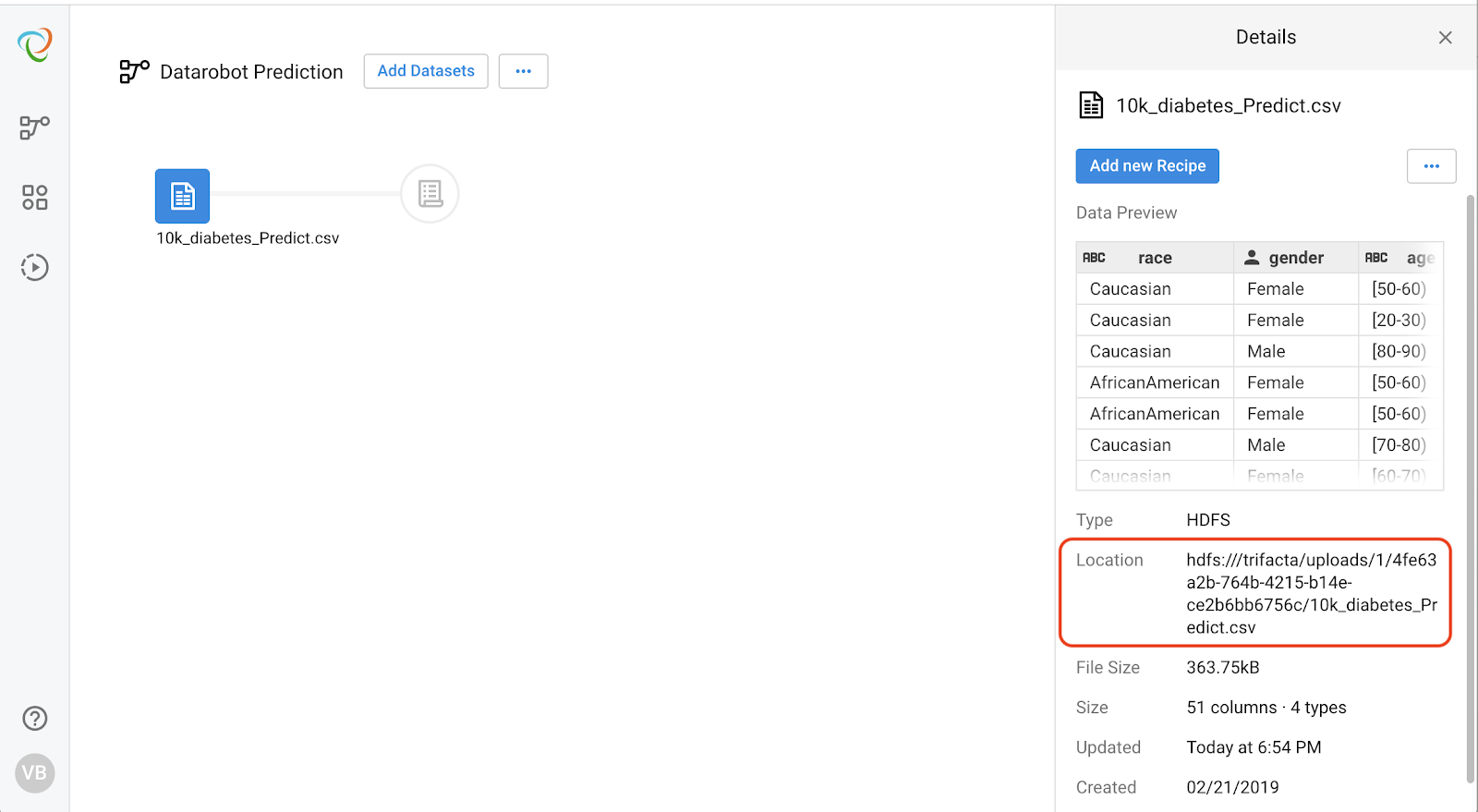This screenshot has height=812, width=1478.
Task: Click the person type icon for gender column
Action: click(1252, 257)
